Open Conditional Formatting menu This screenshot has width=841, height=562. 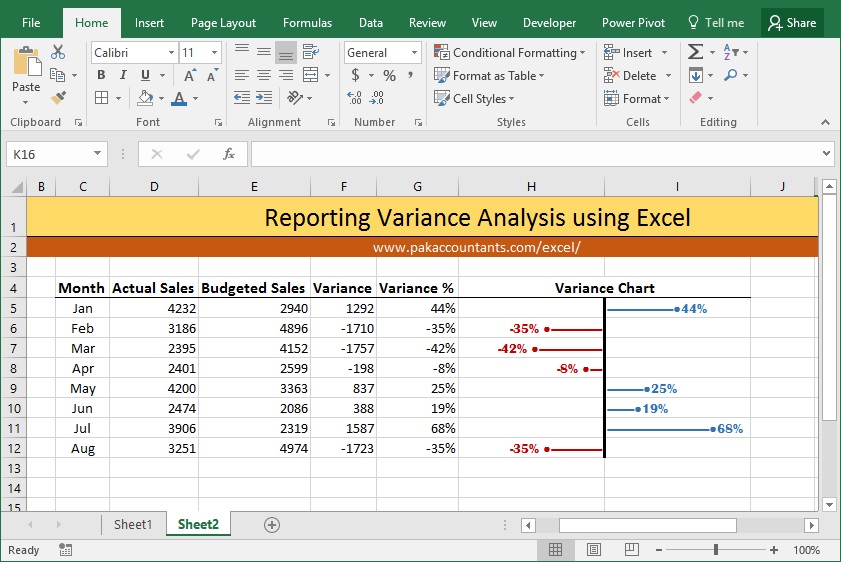tap(510, 53)
